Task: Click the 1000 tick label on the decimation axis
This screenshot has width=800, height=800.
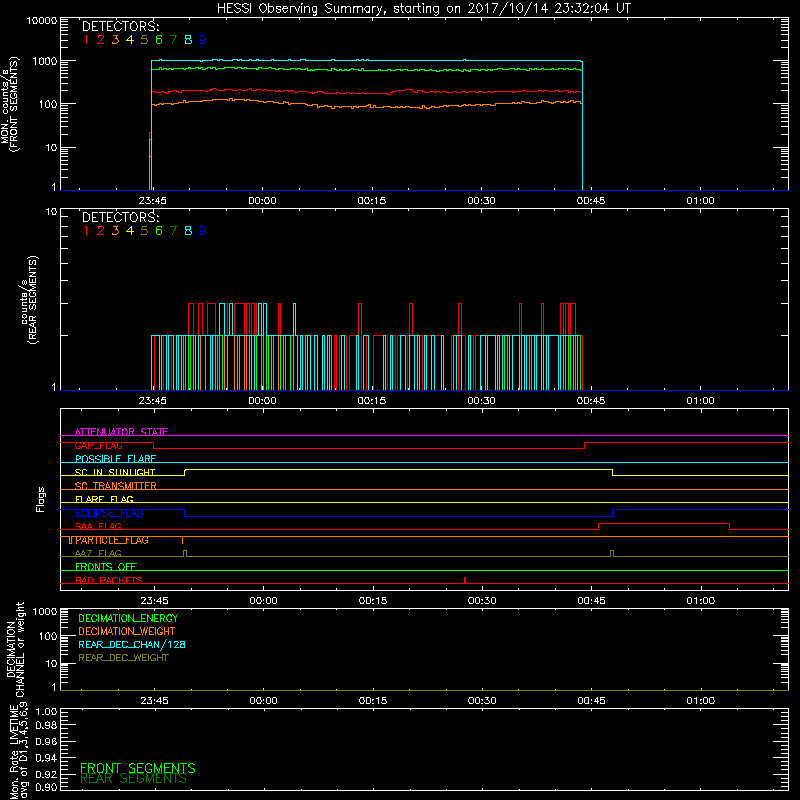Action: click(45, 612)
